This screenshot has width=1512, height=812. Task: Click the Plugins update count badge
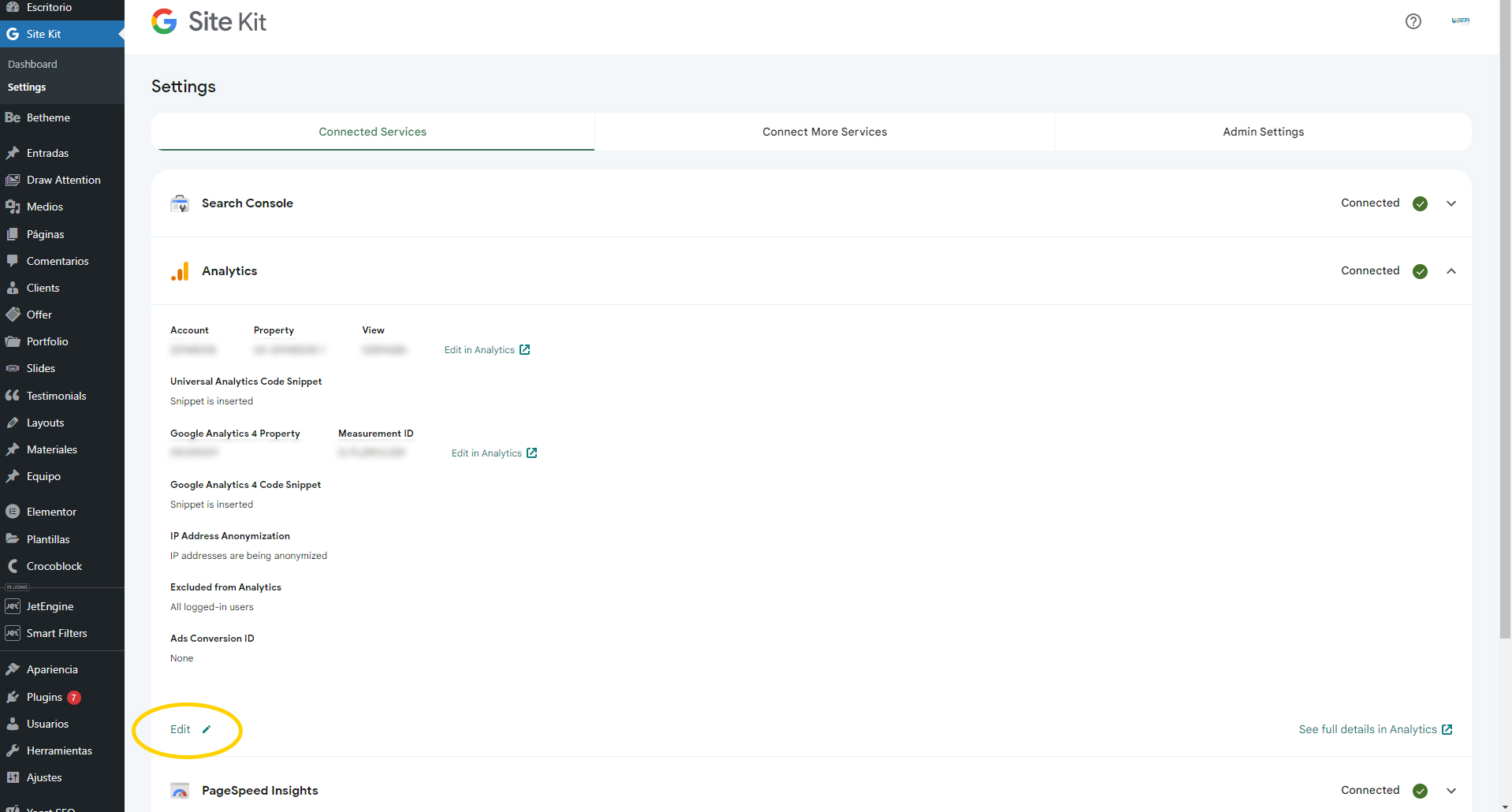[x=74, y=698]
